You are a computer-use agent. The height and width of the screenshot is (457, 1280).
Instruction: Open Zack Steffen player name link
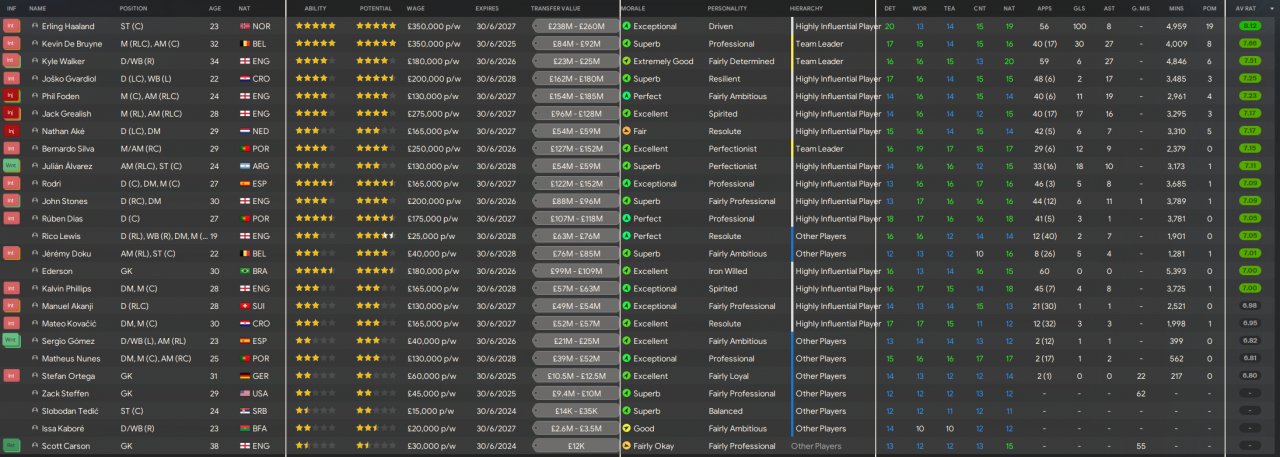tap(67, 394)
